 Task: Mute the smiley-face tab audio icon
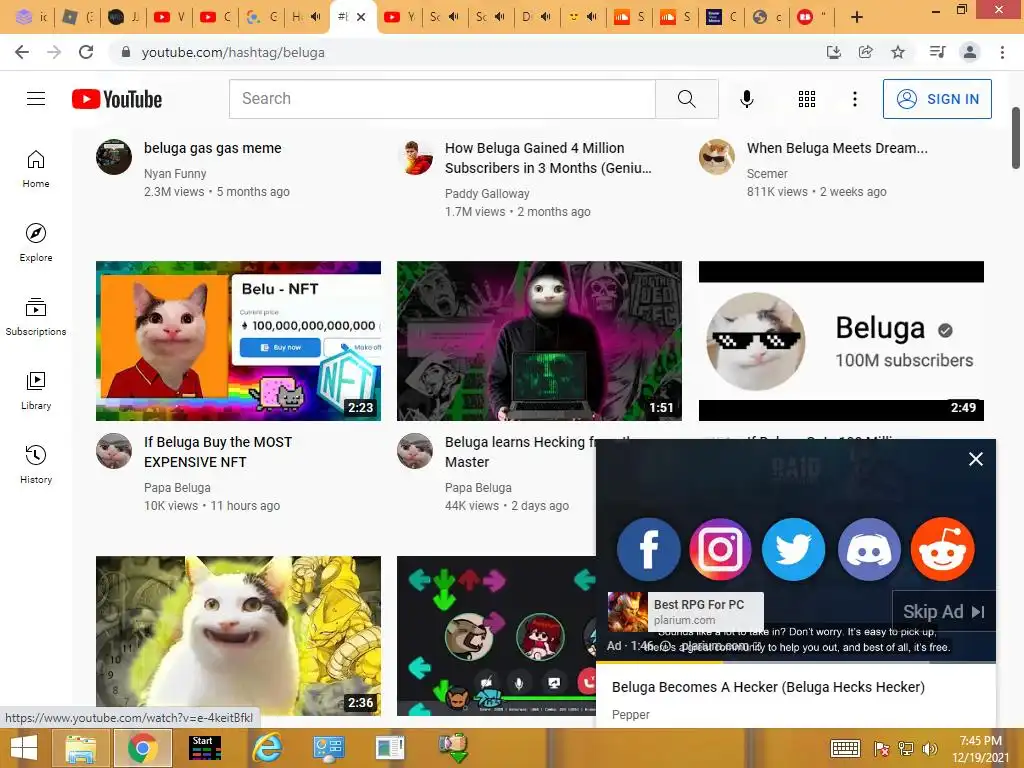[592, 17]
